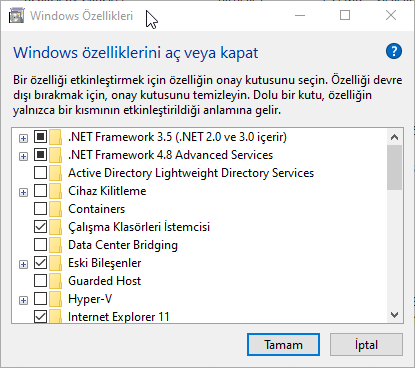Click the vertical scrollbar thumb
The image size is (415, 368).
(395, 167)
